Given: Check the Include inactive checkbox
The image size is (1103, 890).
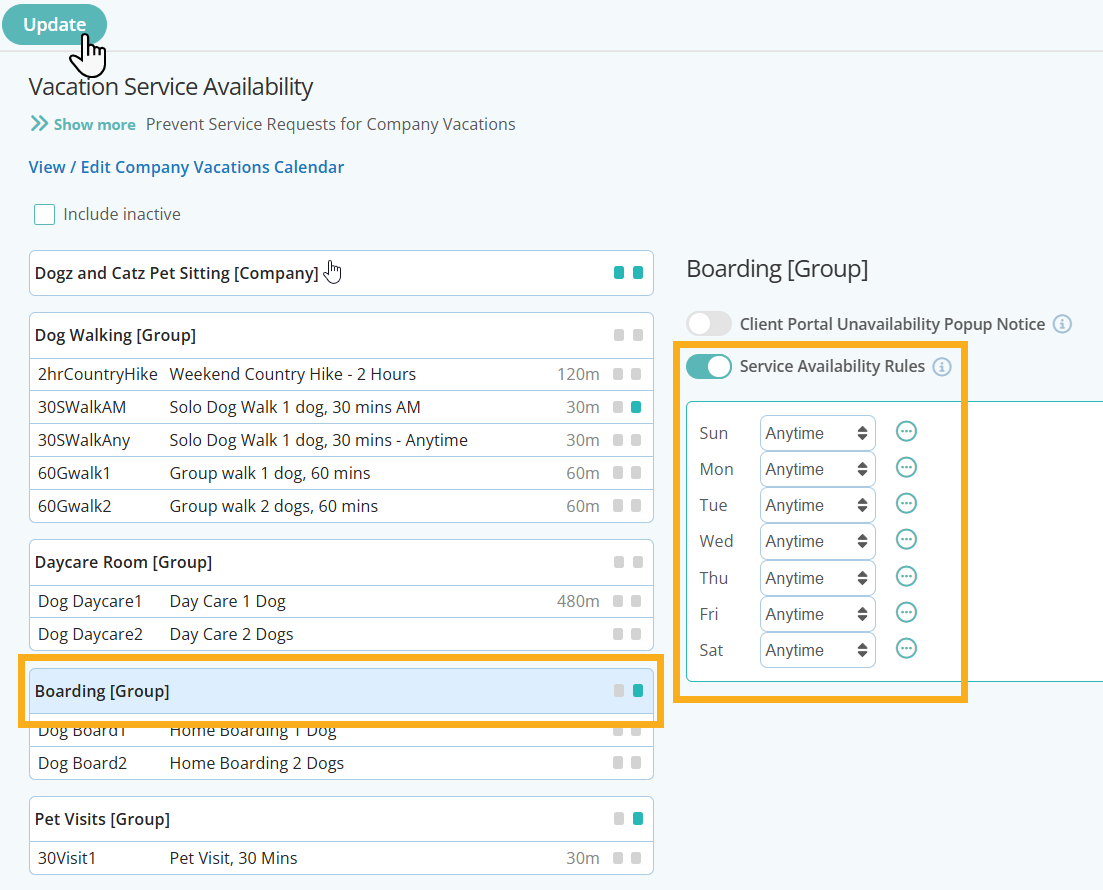Looking at the screenshot, I should [x=44, y=214].
